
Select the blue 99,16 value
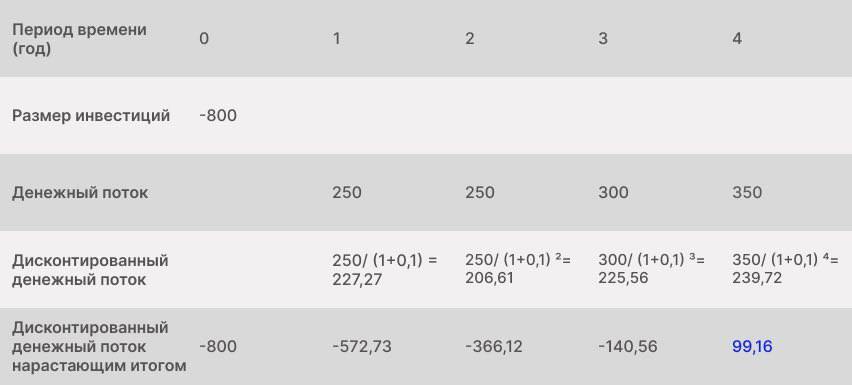click(x=752, y=346)
